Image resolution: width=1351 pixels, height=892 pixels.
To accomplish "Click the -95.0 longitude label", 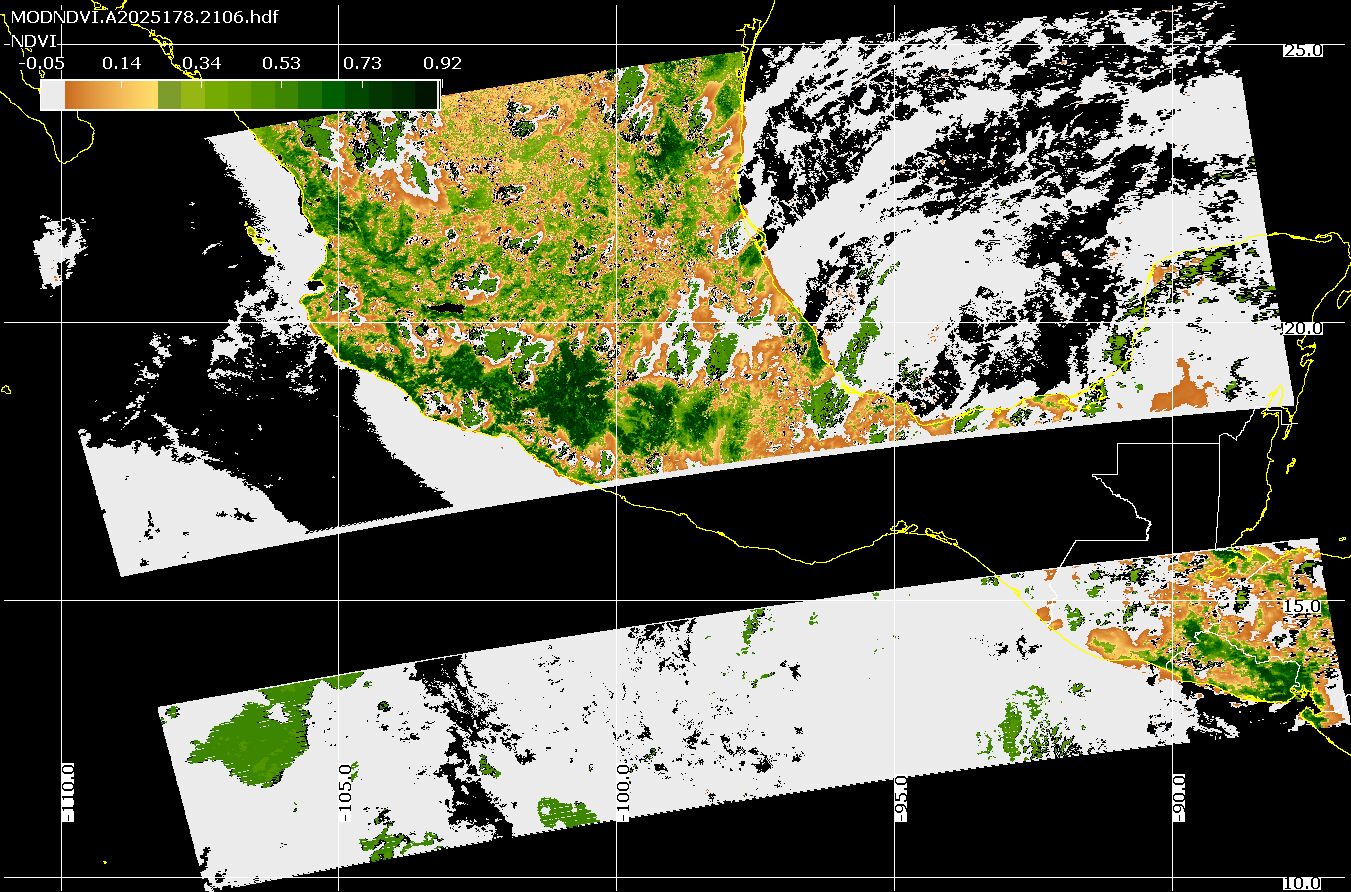I will click(x=901, y=798).
